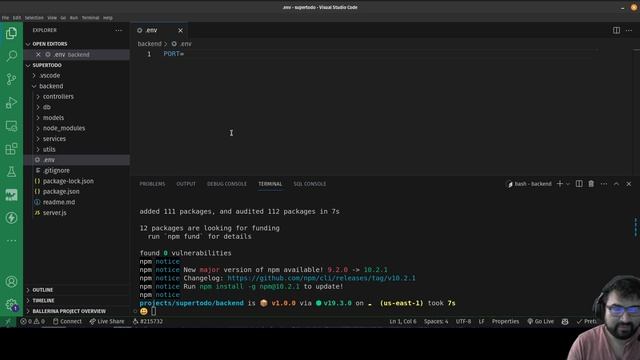
Task: Close the terminal panel
Action: coord(629,184)
